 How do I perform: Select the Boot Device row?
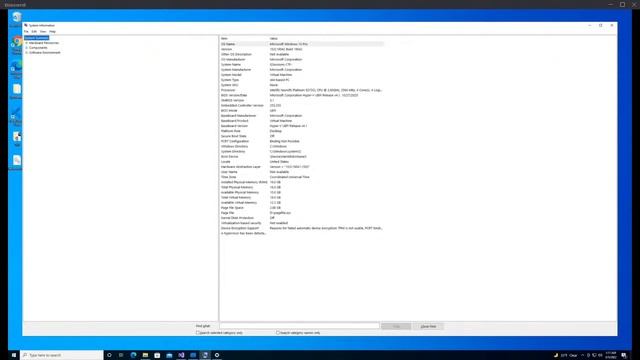pyautogui.click(x=302, y=157)
